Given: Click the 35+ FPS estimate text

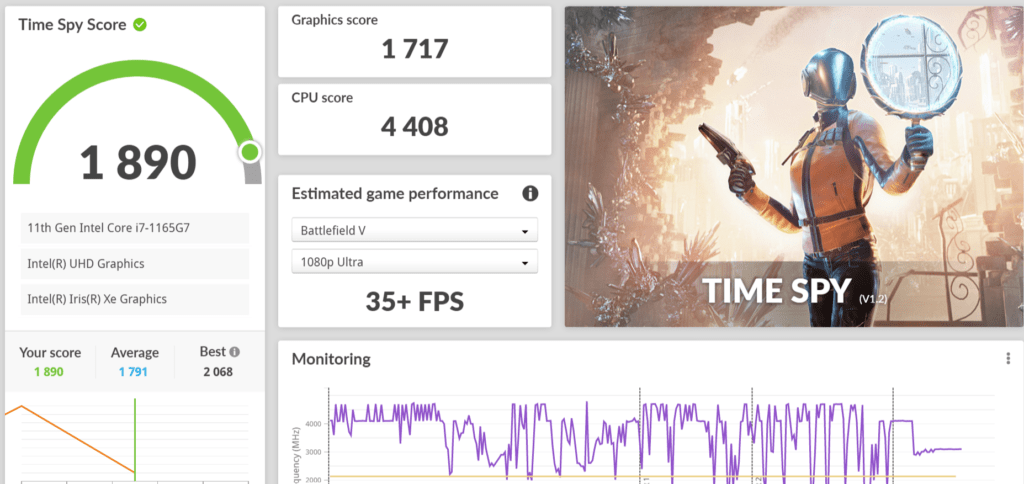Looking at the screenshot, I should click(x=414, y=302).
